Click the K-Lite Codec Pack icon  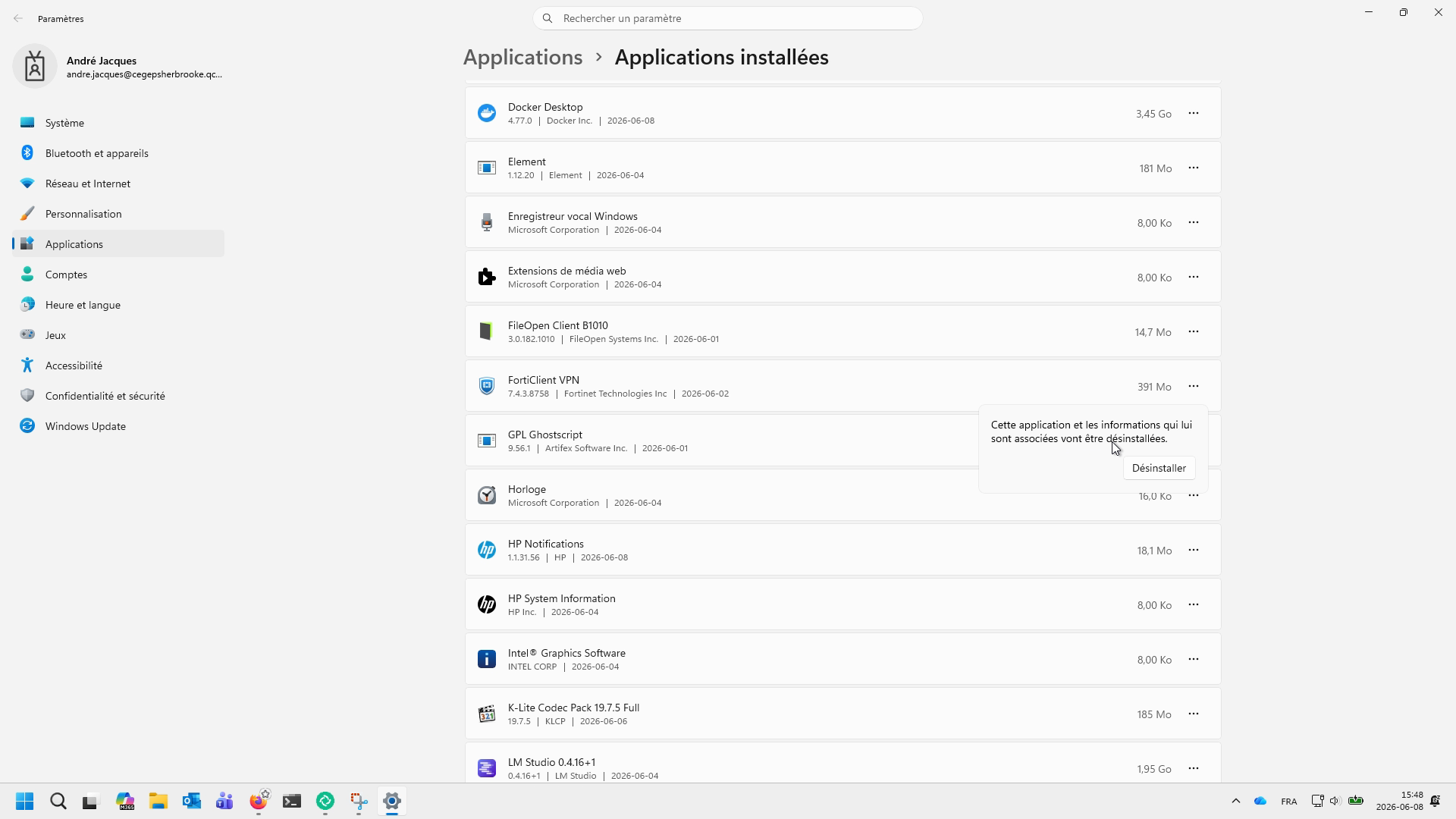pos(487,714)
